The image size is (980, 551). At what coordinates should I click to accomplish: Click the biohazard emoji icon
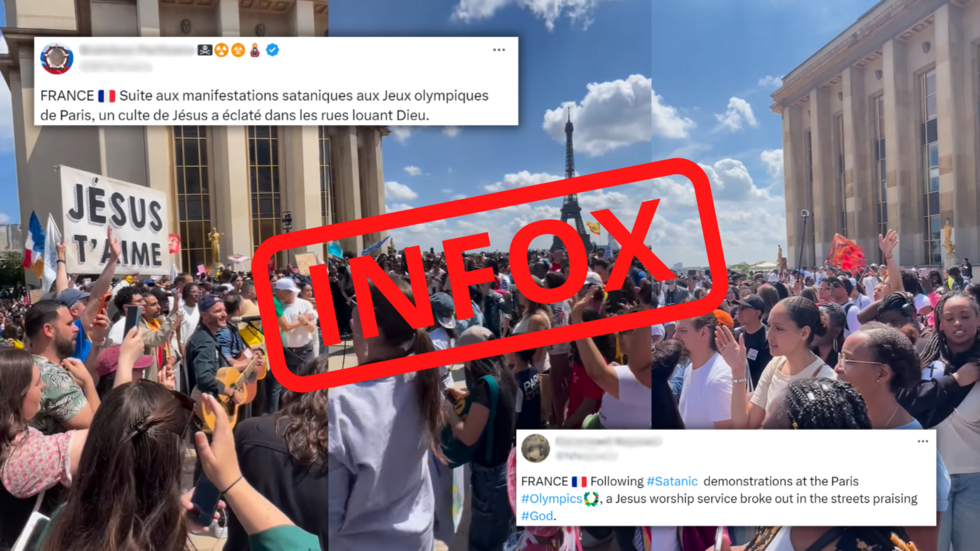pyautogui.click(x=238, y=50)
